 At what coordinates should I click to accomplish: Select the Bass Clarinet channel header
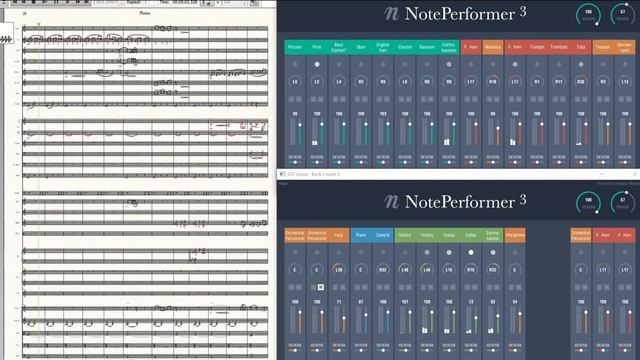tap(339, 47)
